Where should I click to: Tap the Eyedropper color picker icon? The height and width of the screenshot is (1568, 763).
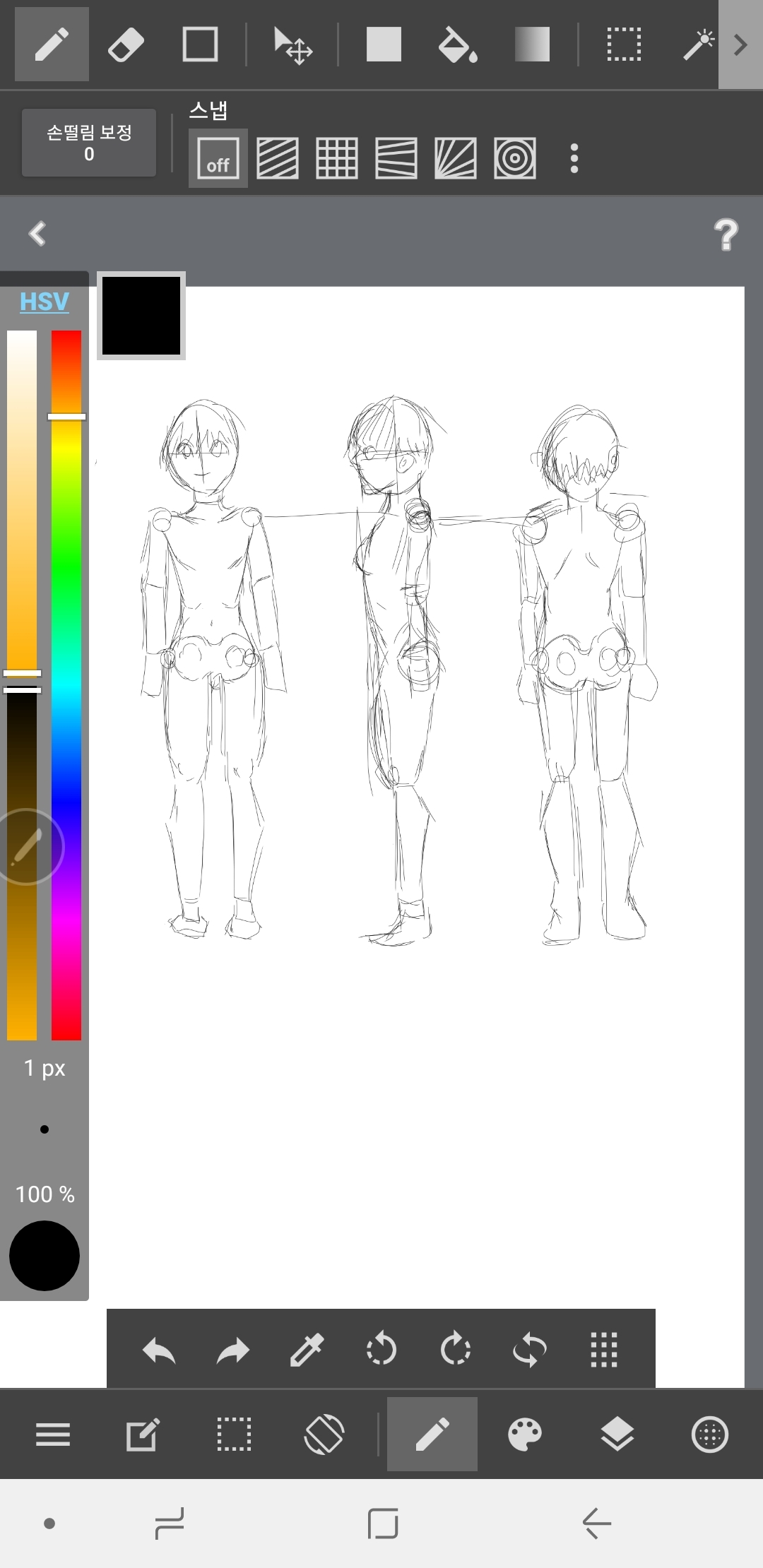click(307, 1350)
